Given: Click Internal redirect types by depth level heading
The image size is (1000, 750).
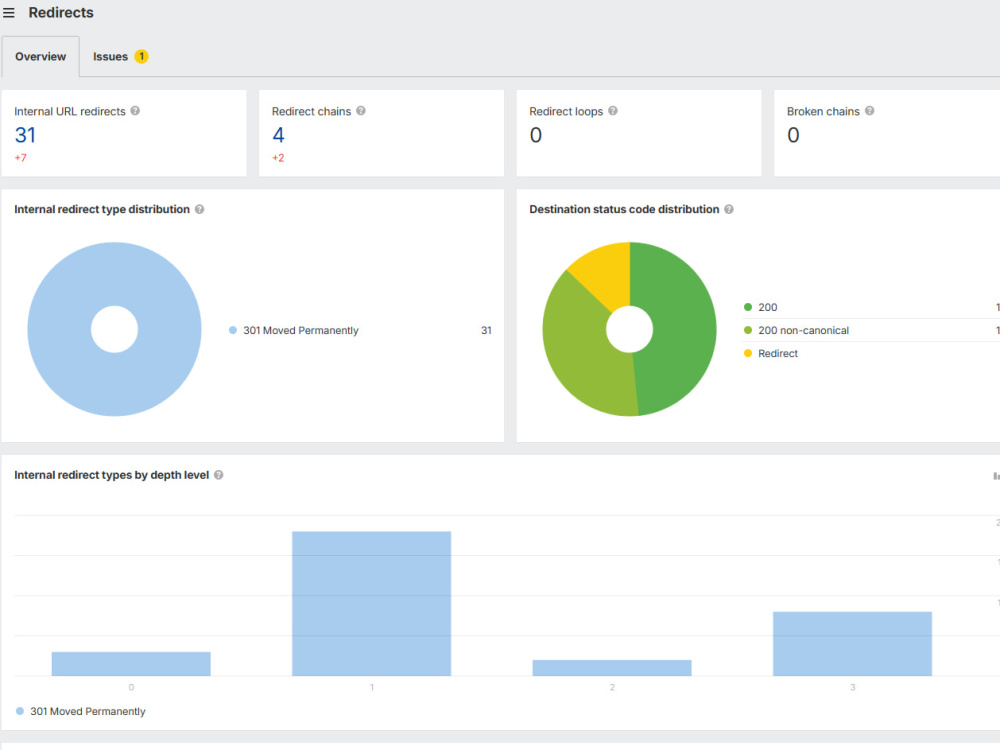Looking at the screenshot, I should tap(112, 475).
